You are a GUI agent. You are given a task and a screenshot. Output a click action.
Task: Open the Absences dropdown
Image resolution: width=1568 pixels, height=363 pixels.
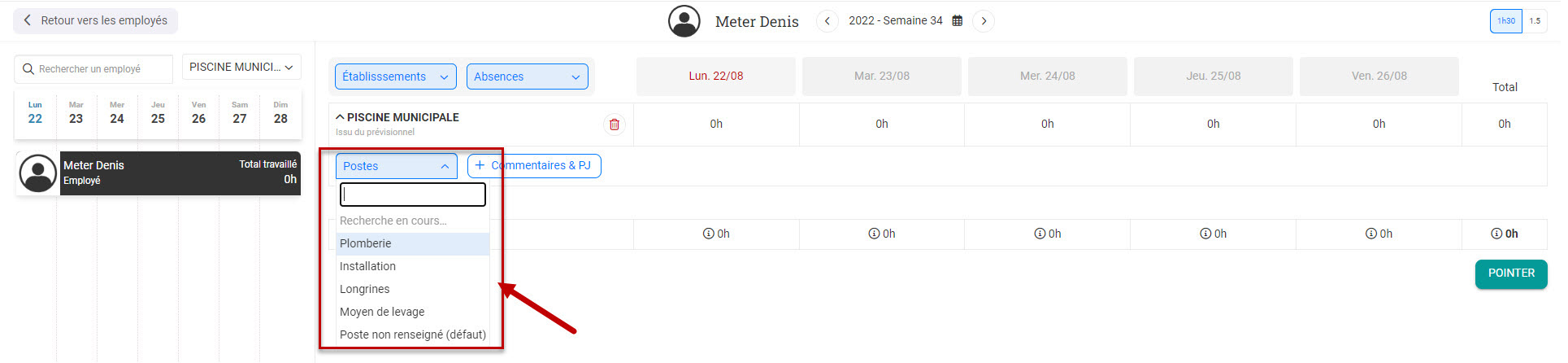coord(528,77)
